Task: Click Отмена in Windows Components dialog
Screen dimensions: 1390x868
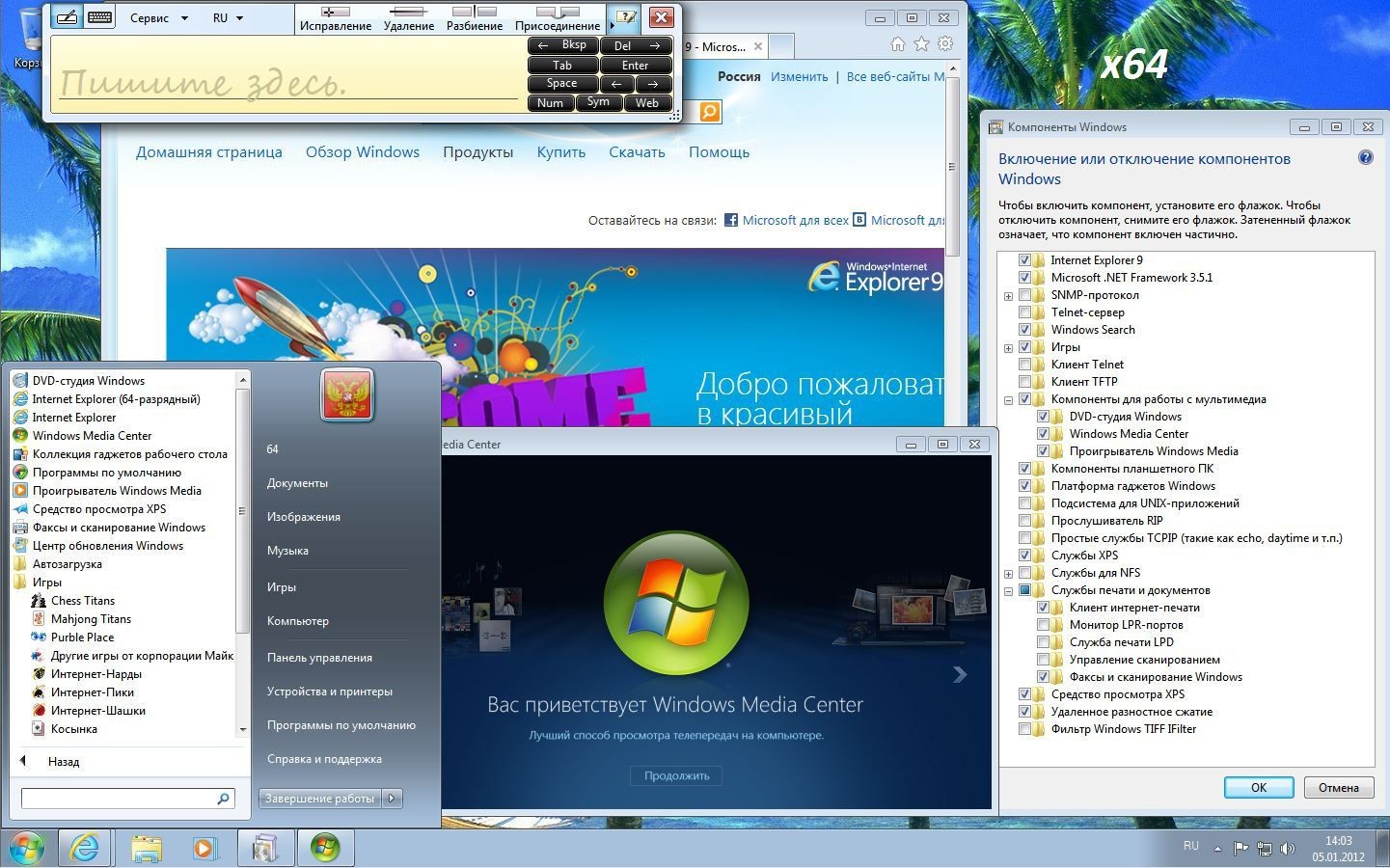Action: [1339, 787]
